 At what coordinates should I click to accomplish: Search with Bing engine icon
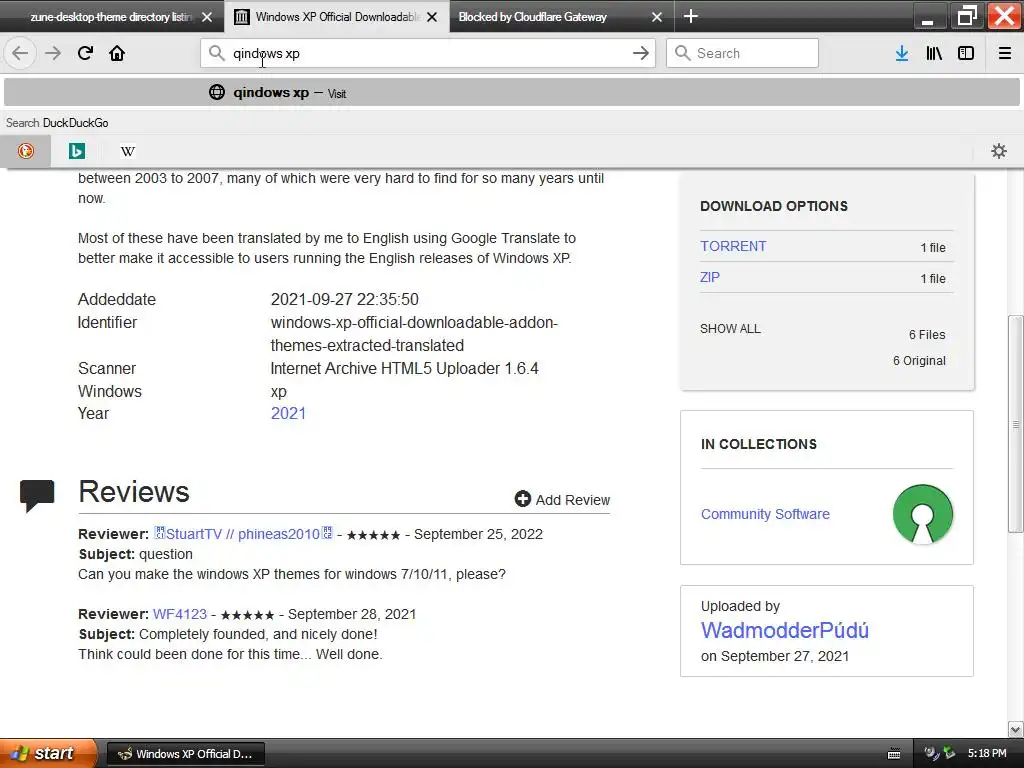[76, 151]
